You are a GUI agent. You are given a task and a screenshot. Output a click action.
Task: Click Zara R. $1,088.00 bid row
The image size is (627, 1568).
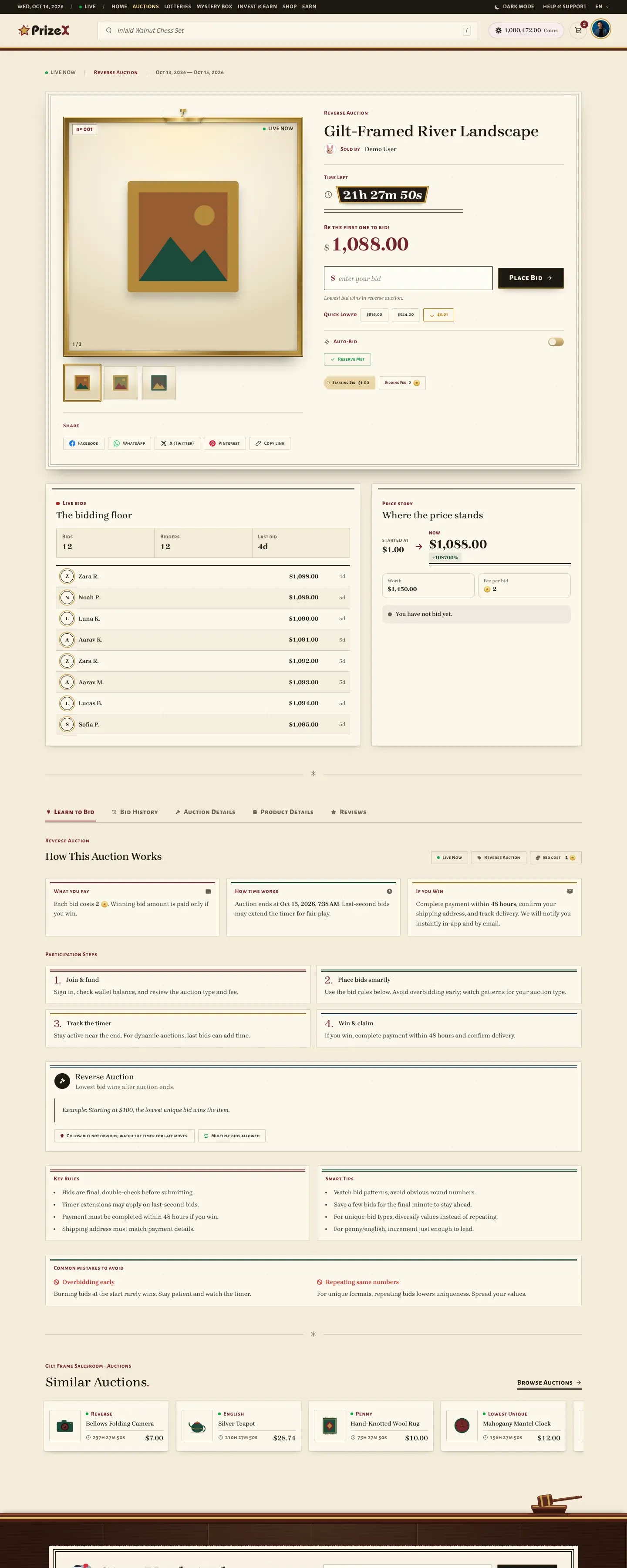tap(203, 576)
